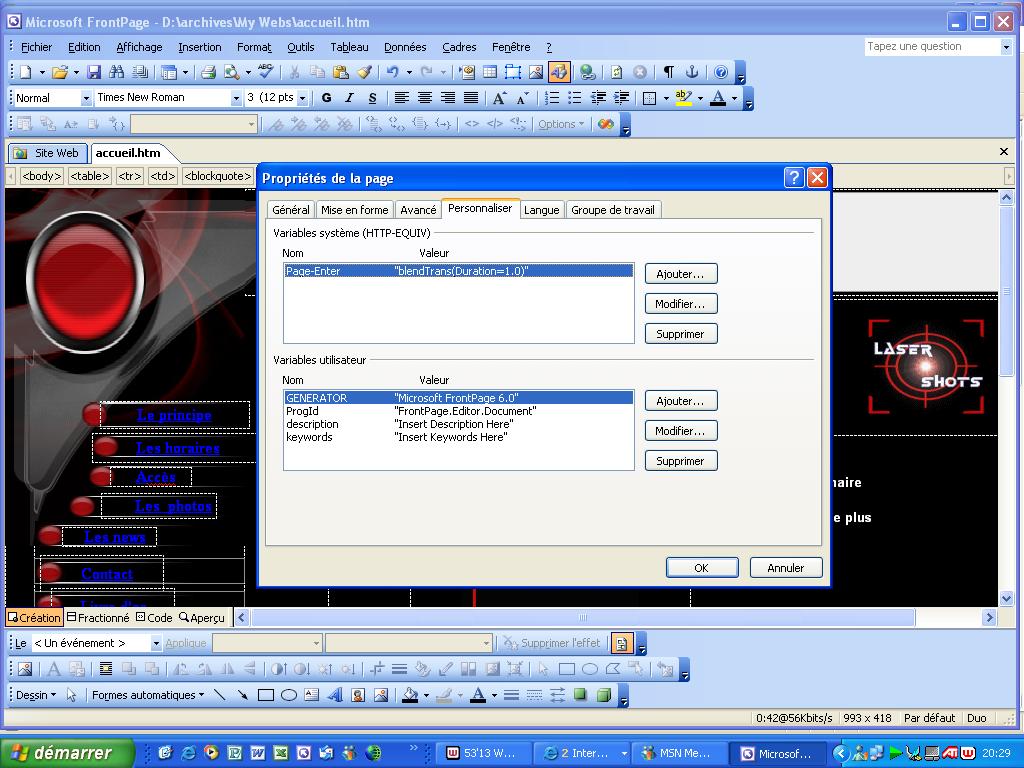
Task: Toggle the show-all paragraph marks button
Action: coord(668,72)
